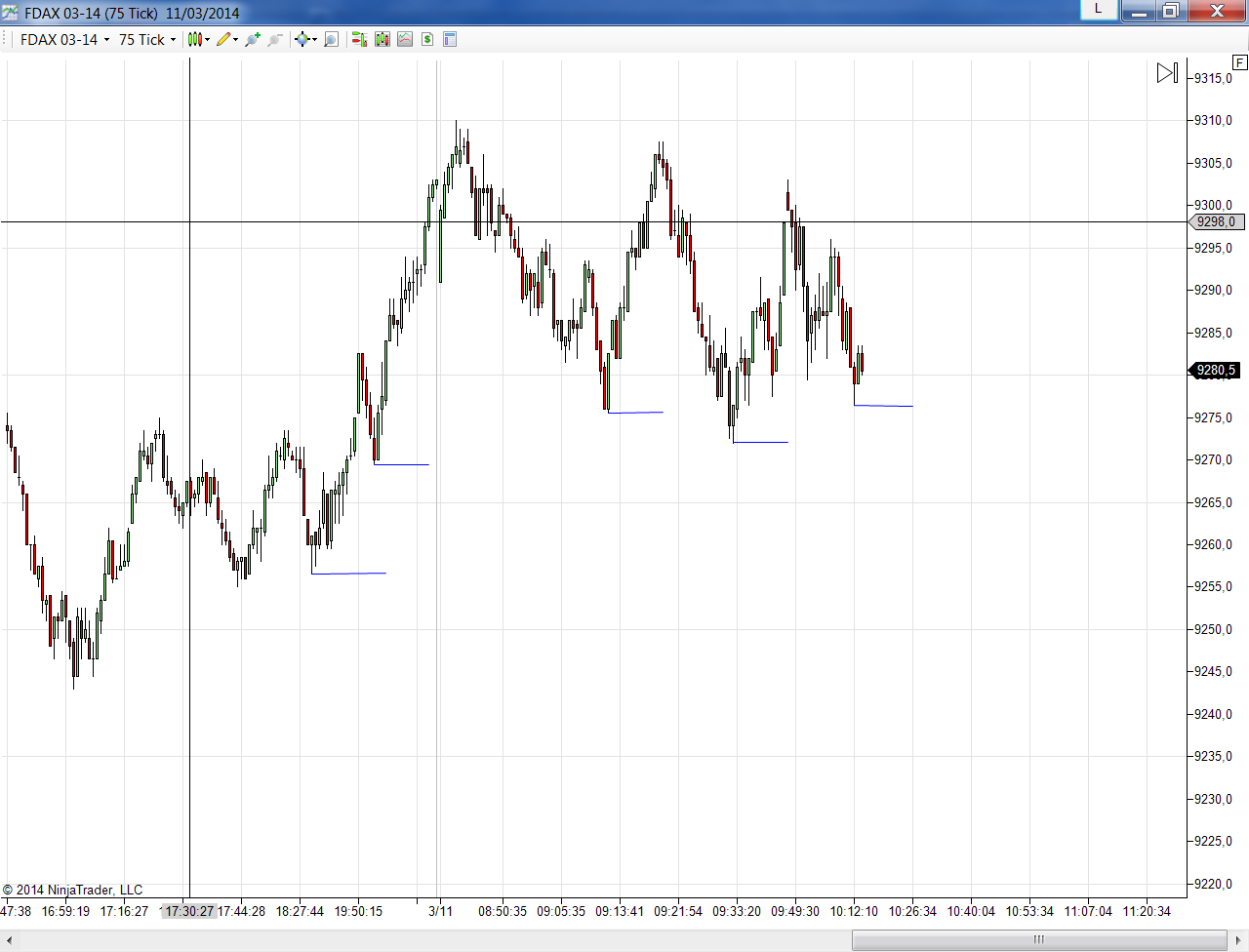Click the 09:33:20 time axis label

tap(737, 911)
